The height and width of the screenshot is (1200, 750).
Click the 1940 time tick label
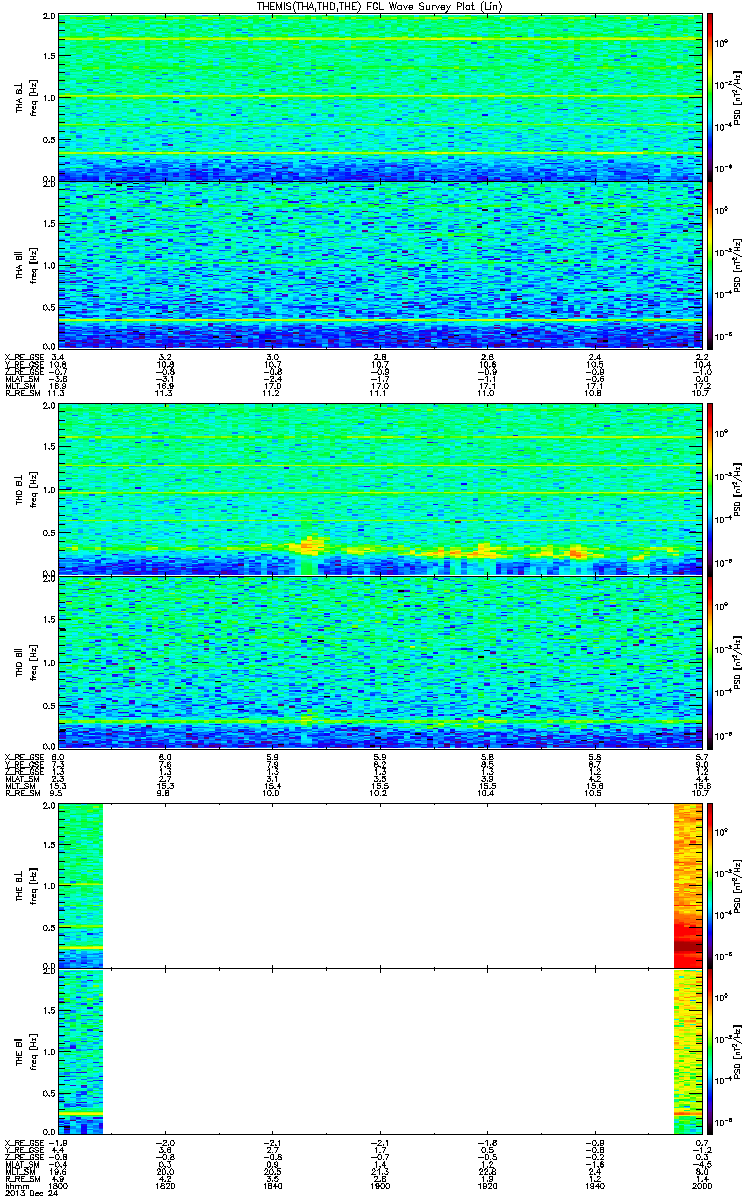coord(594,1185)
